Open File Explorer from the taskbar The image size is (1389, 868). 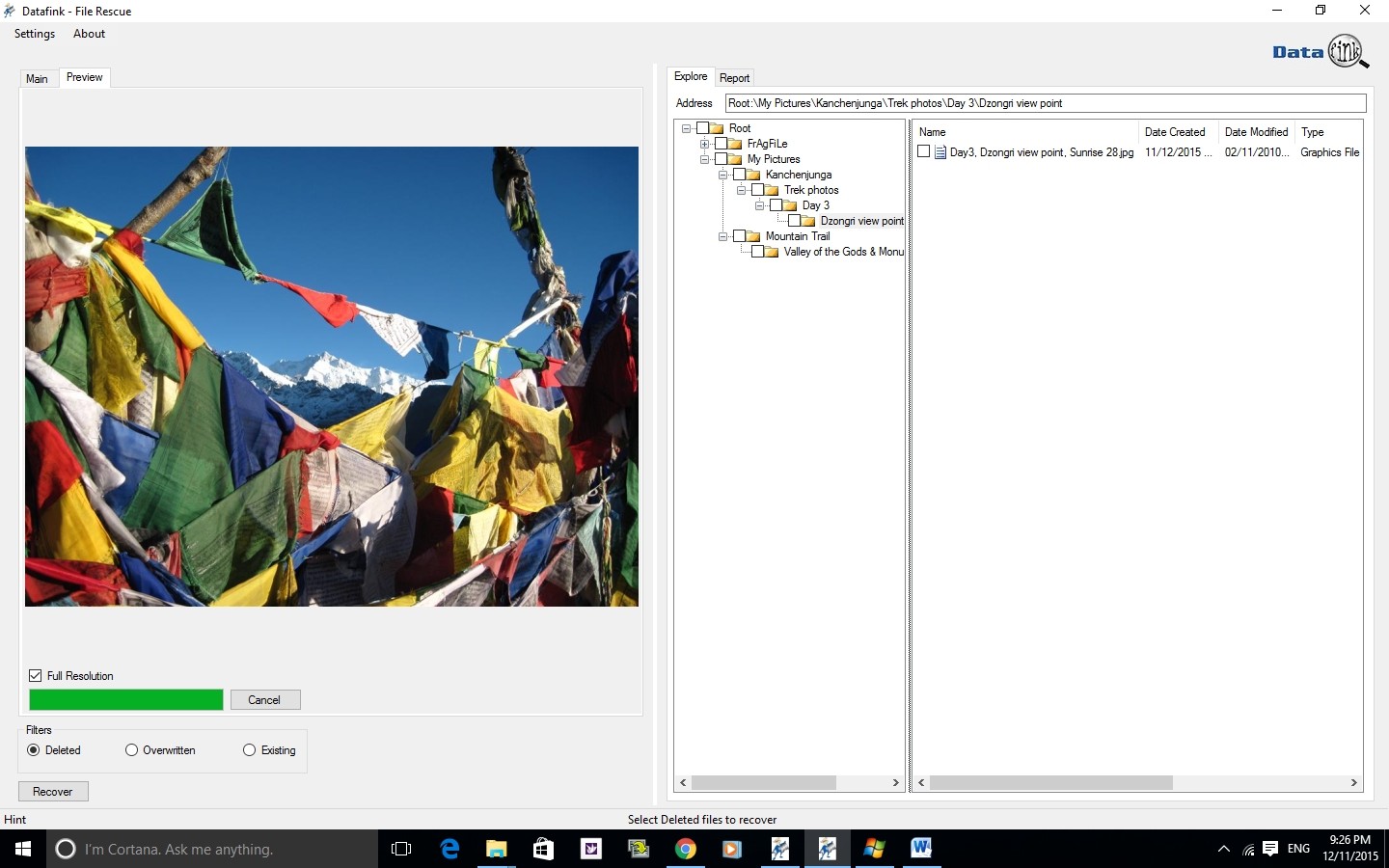497,849
